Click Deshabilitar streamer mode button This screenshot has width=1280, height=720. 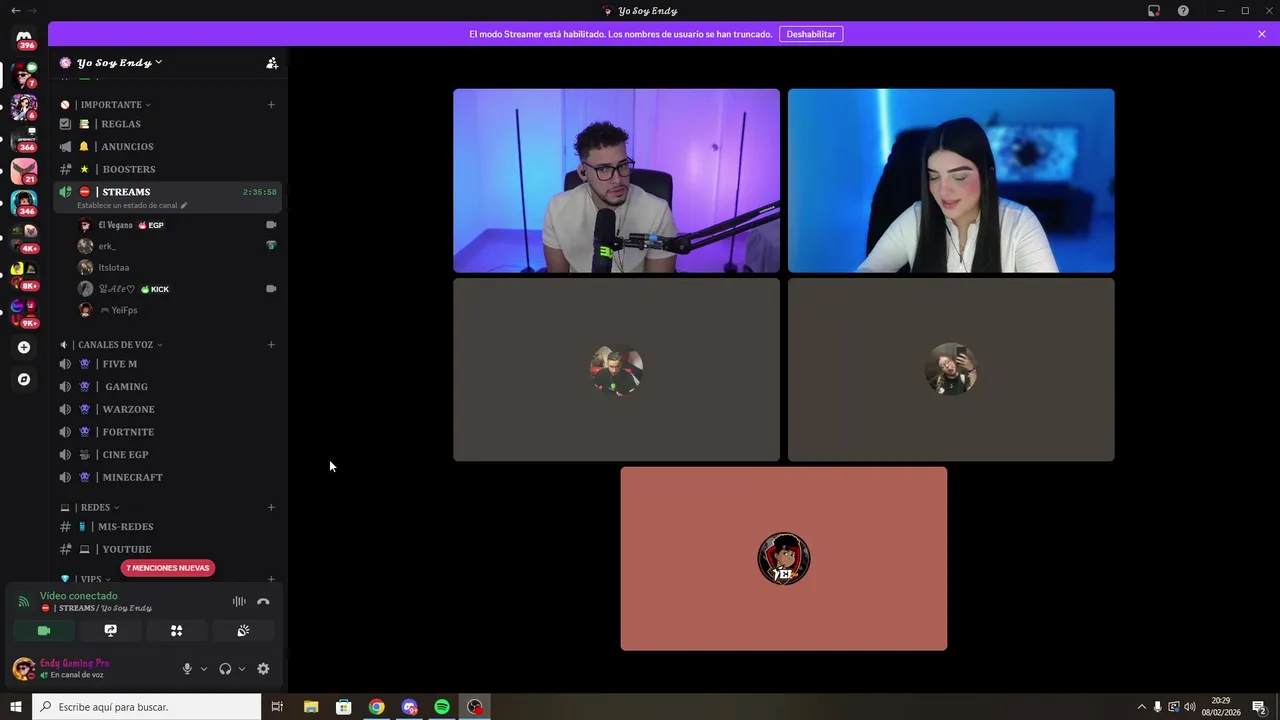click(x=811, y=34)
